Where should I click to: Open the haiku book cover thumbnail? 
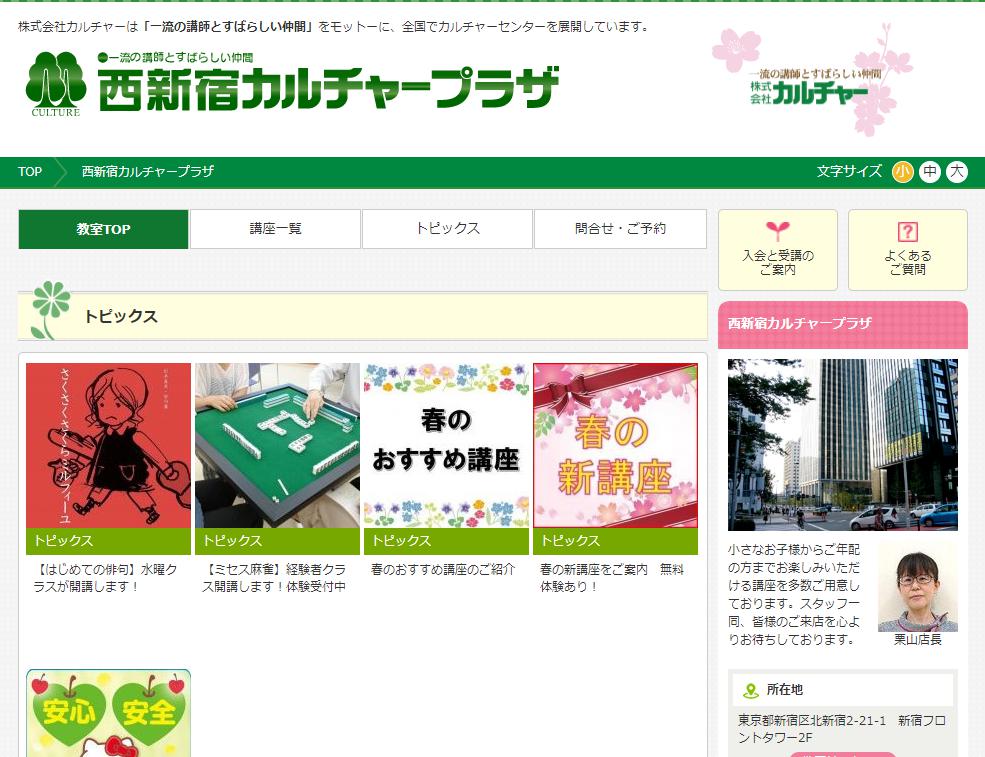108,445
